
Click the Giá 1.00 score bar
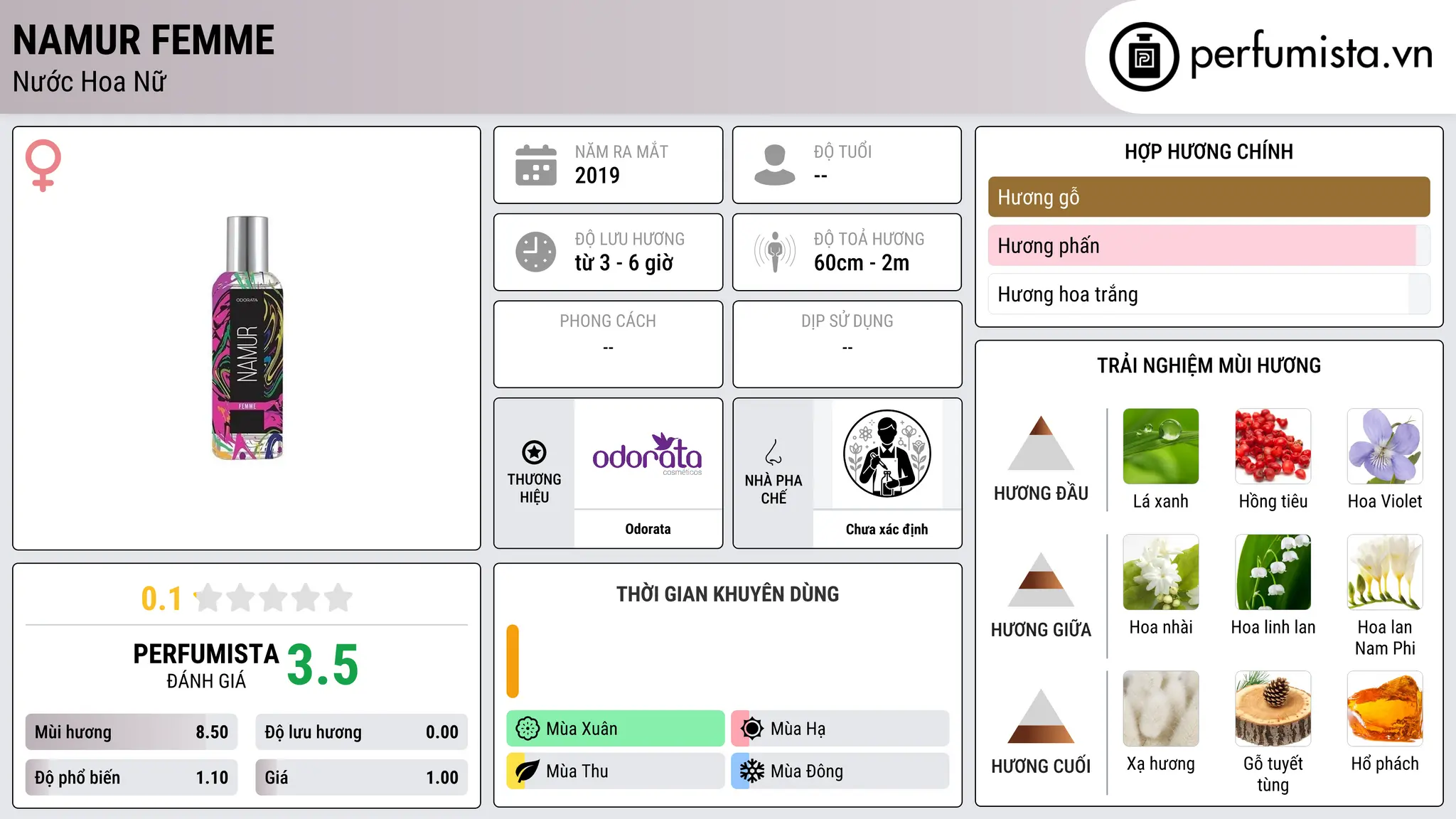361,778
